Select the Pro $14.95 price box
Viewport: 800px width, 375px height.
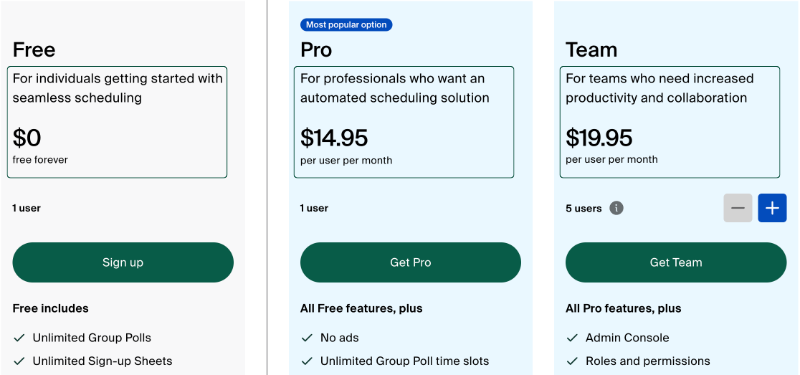coord(404,122)
